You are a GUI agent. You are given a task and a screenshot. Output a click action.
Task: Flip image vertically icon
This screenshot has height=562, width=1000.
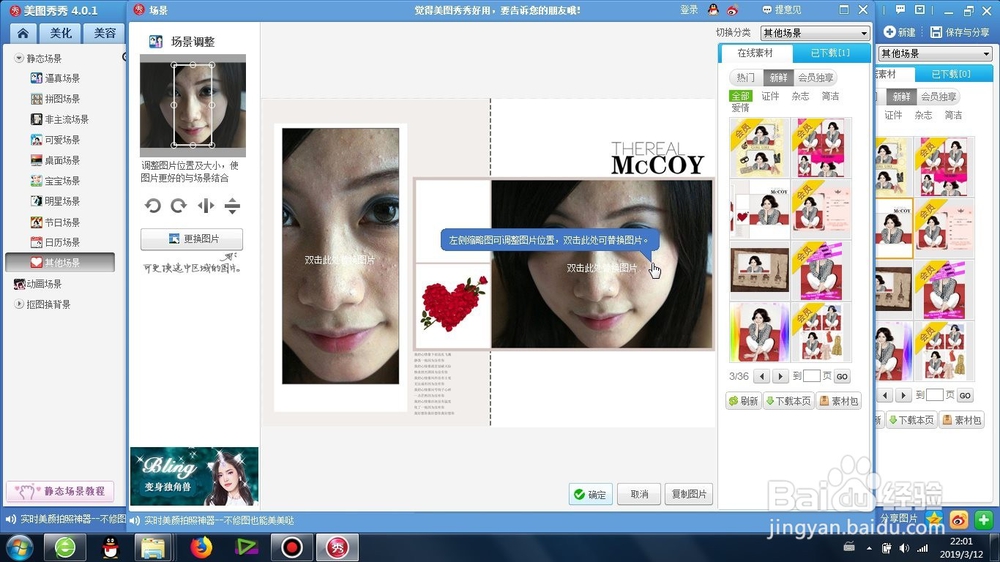[x=232, y=205]
